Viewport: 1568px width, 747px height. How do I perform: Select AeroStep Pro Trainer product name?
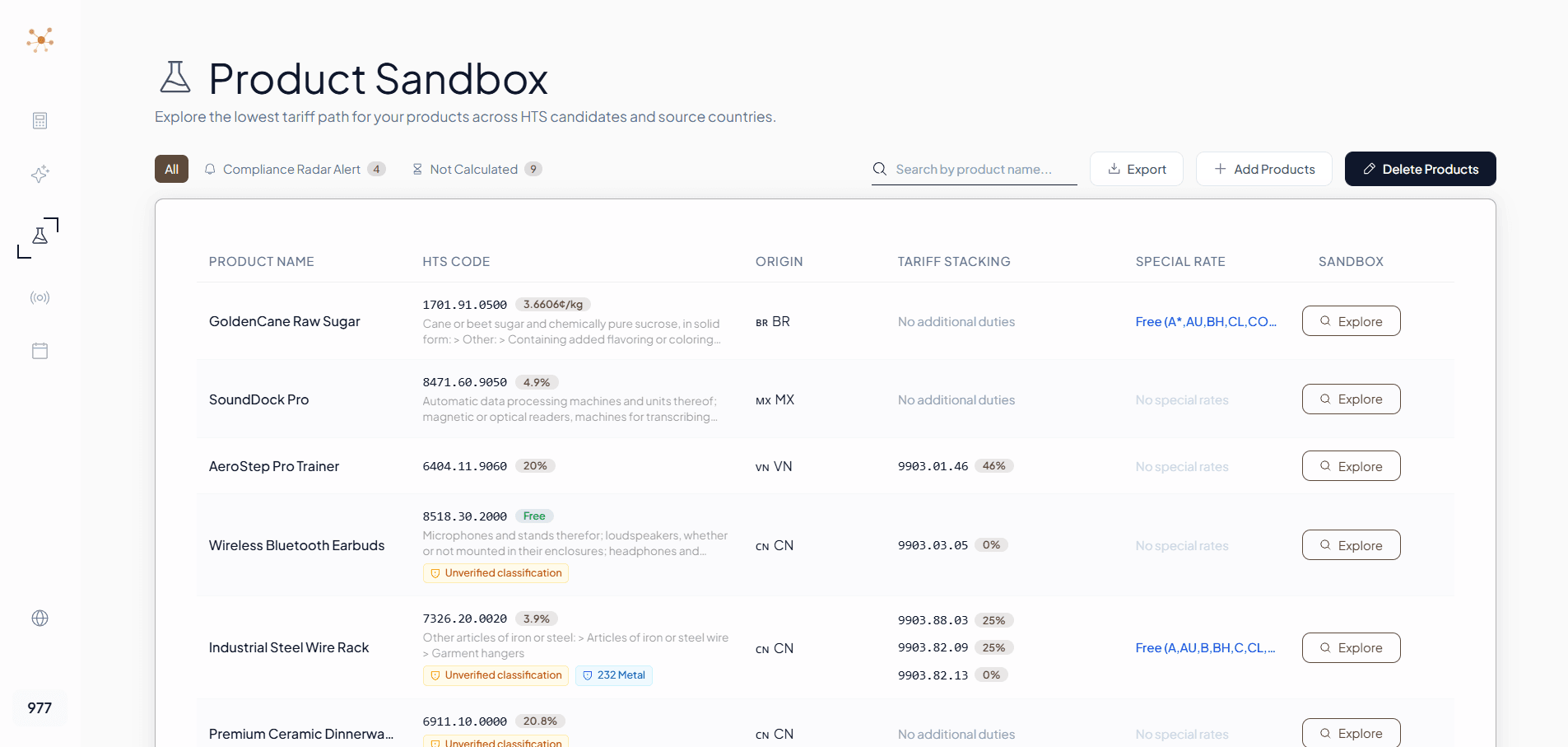point(274,467)
